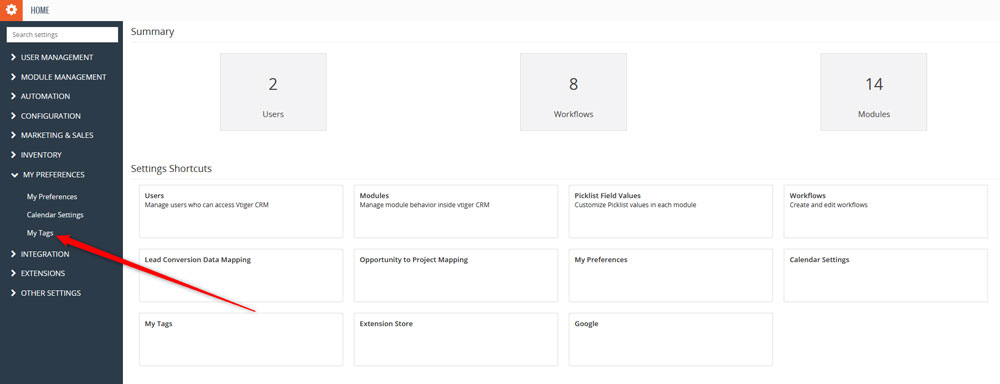This screenshot has height=384, width=1000.
Task: Open the Users settings shortcut card
Action: [241, 211]
